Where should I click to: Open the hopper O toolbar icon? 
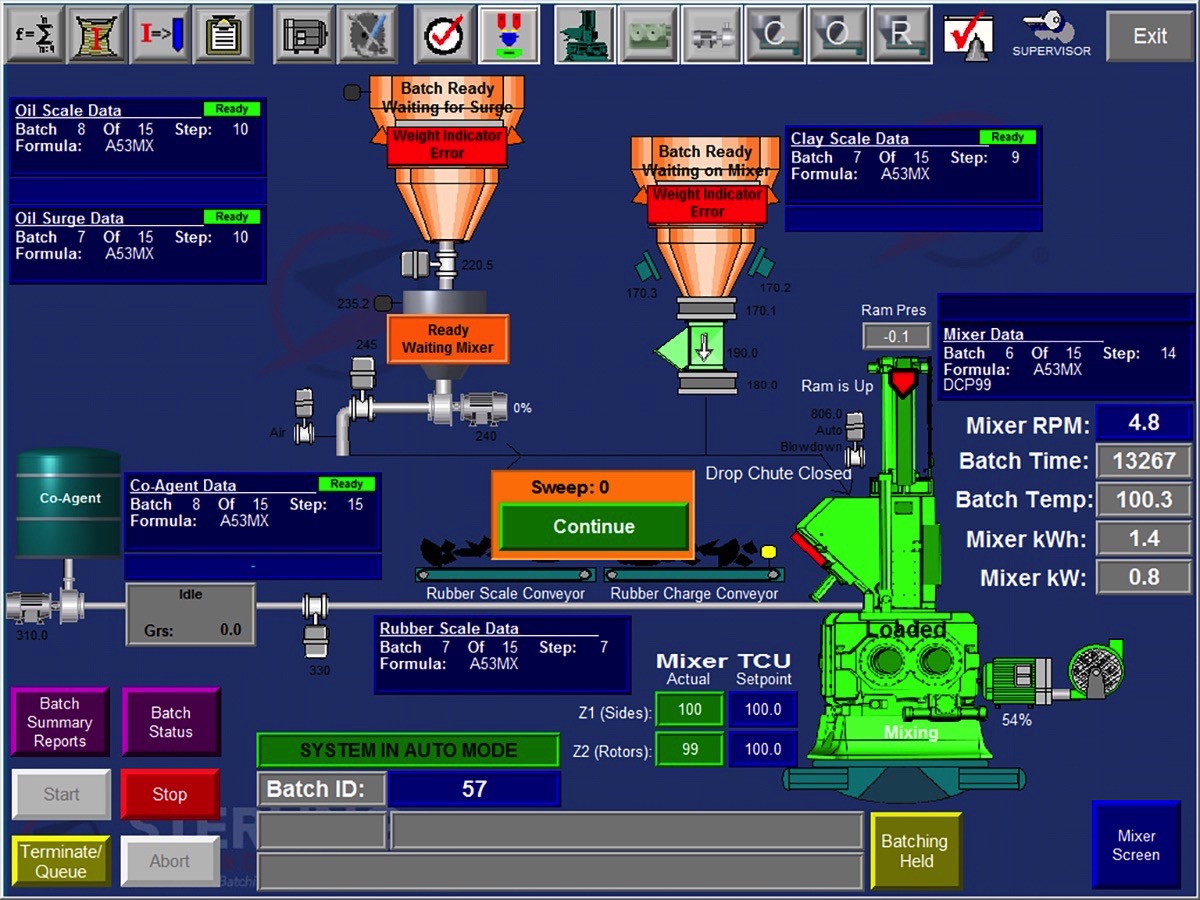pyautogui.click(x=838, y=35)
